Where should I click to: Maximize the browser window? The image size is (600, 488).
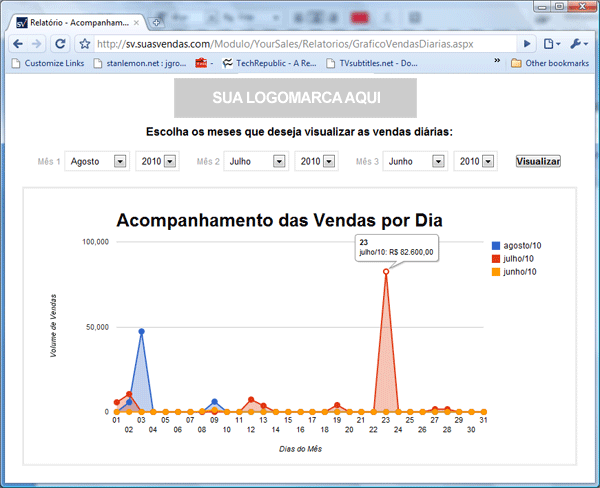point(559,7)
